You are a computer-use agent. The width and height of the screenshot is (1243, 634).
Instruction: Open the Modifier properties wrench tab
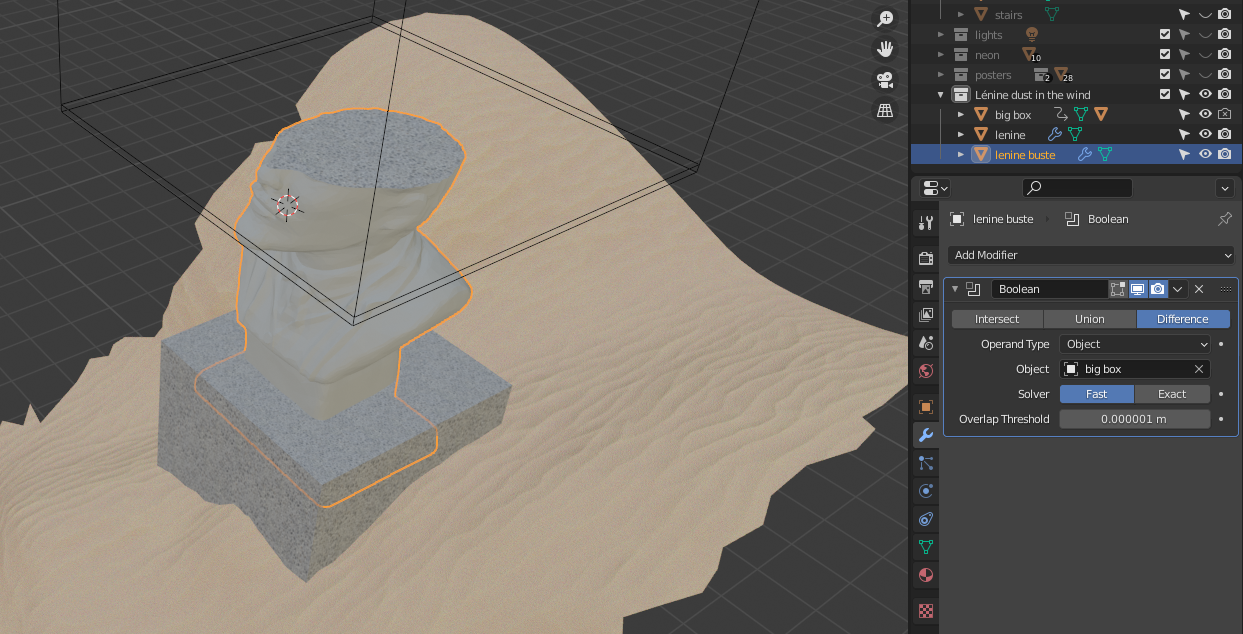click(x=926, y=435)
